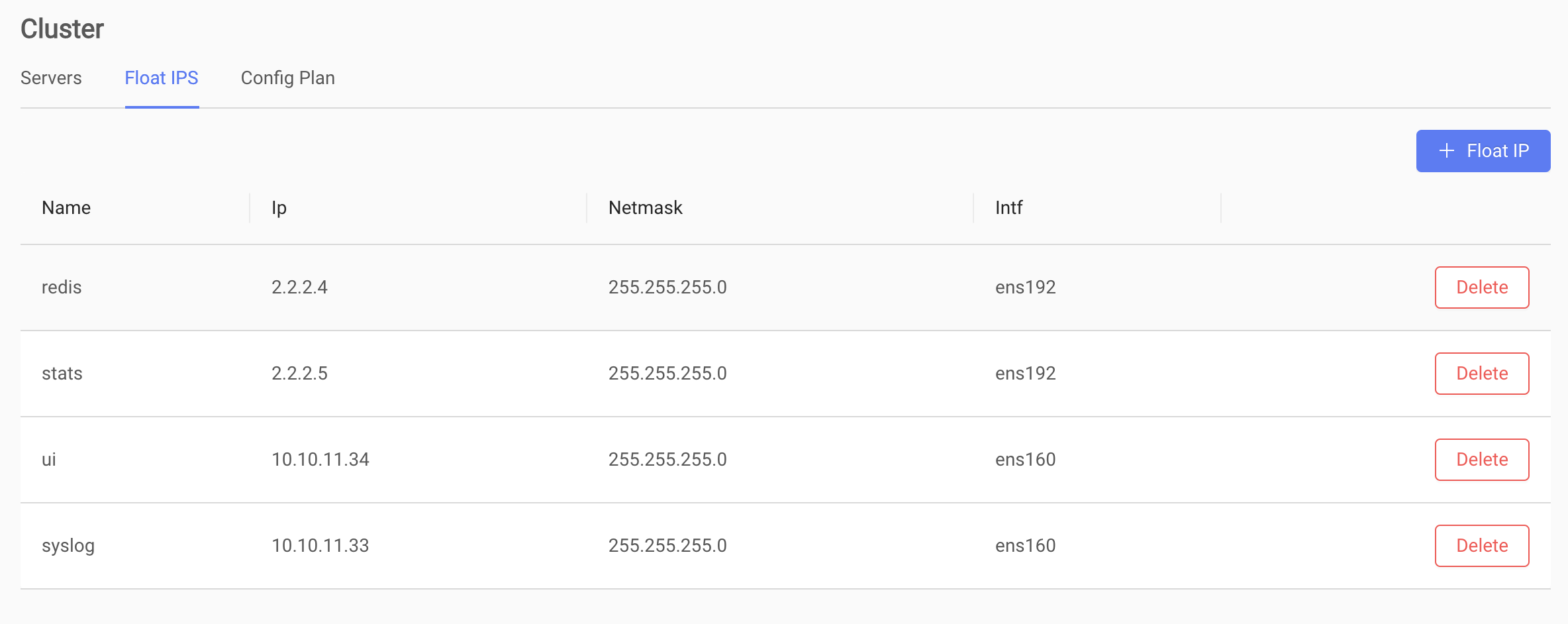Click the 10.10.11.34 IP cell
The height and width of the screenshot is (624, 1568).
coord(320,460)
